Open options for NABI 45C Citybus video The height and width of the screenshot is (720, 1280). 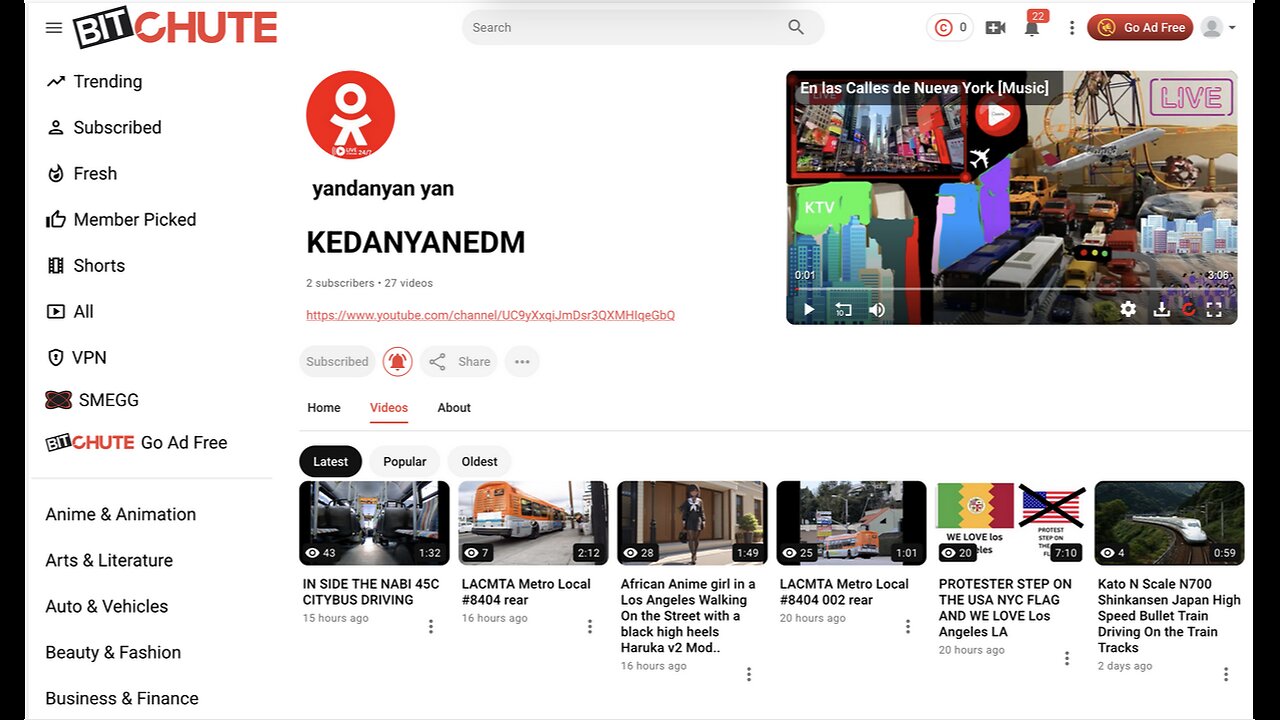431,626
